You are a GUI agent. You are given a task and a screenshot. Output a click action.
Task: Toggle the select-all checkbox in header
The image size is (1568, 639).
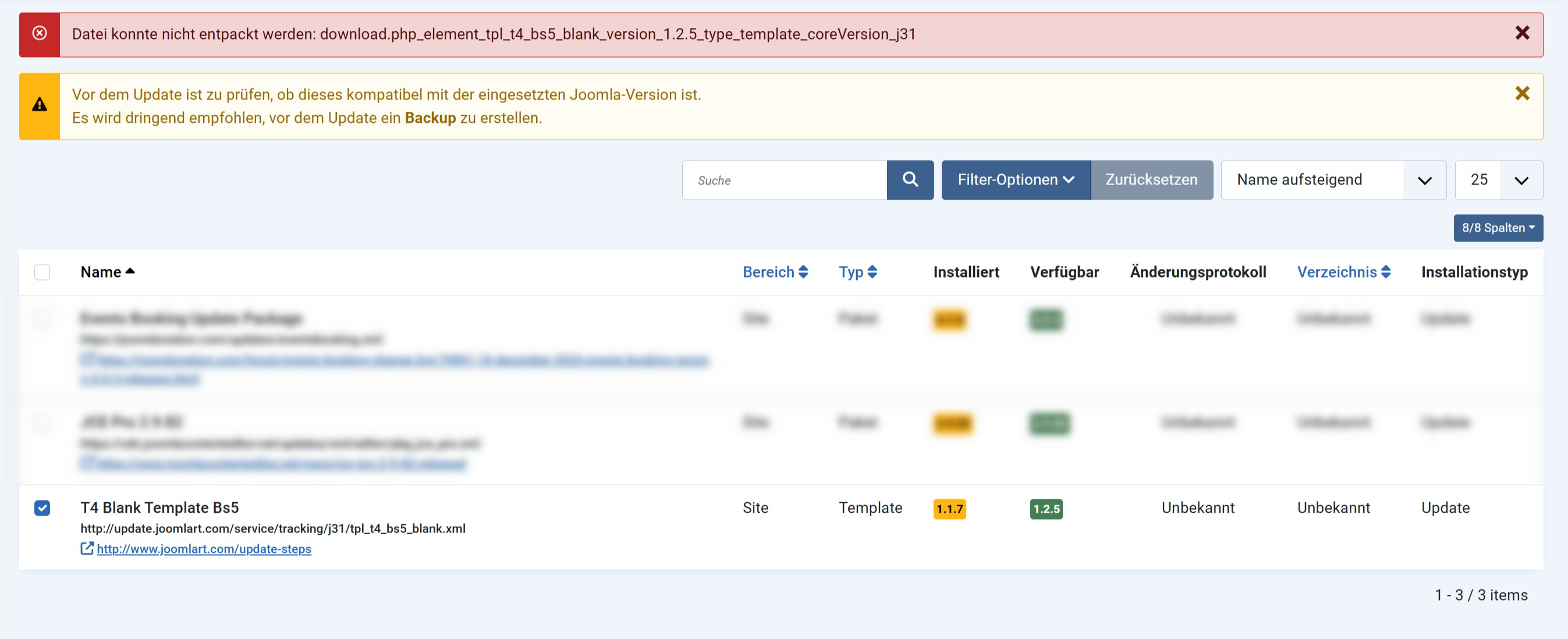point(42,272)
